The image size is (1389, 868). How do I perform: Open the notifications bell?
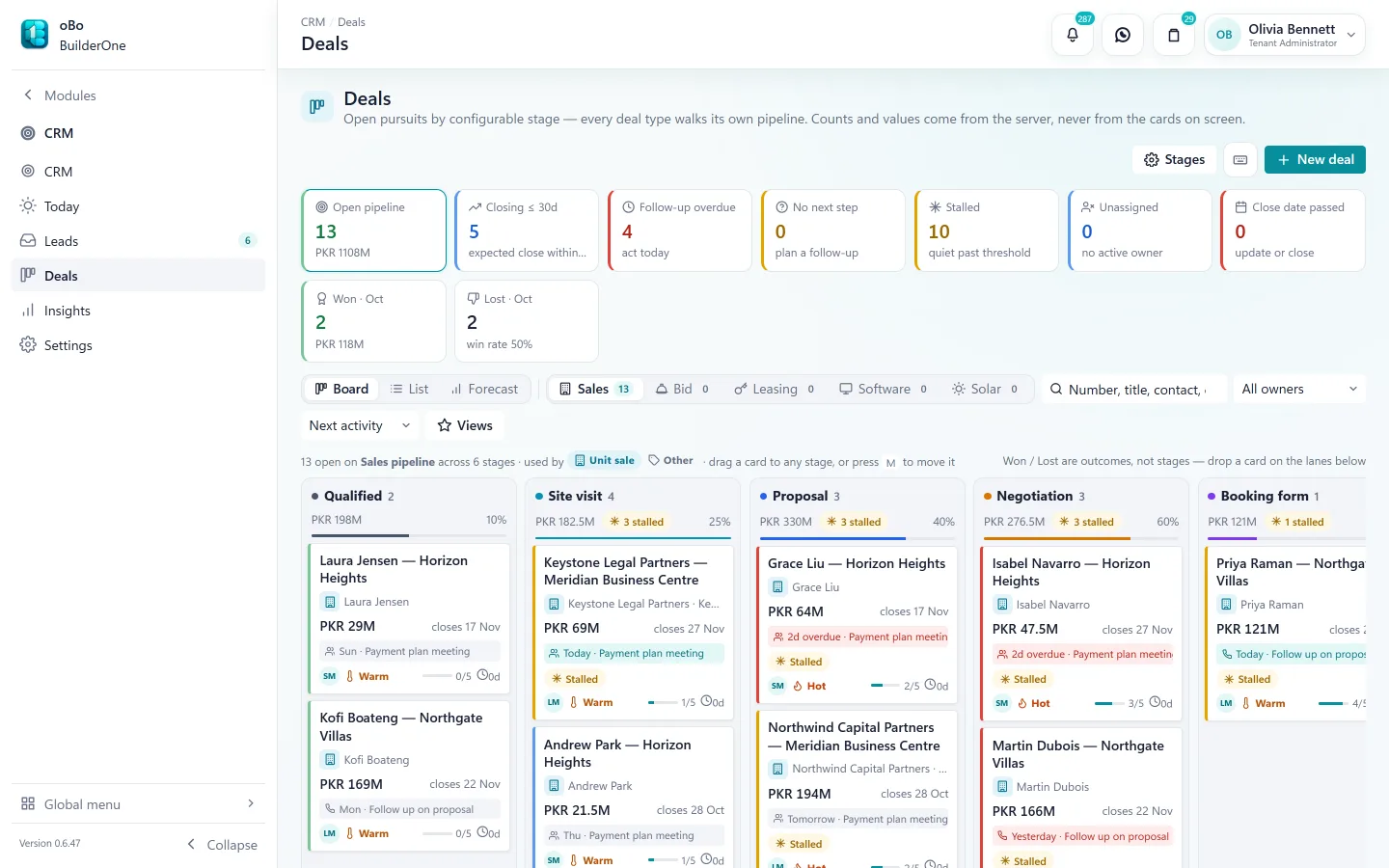coord(1073,35)
